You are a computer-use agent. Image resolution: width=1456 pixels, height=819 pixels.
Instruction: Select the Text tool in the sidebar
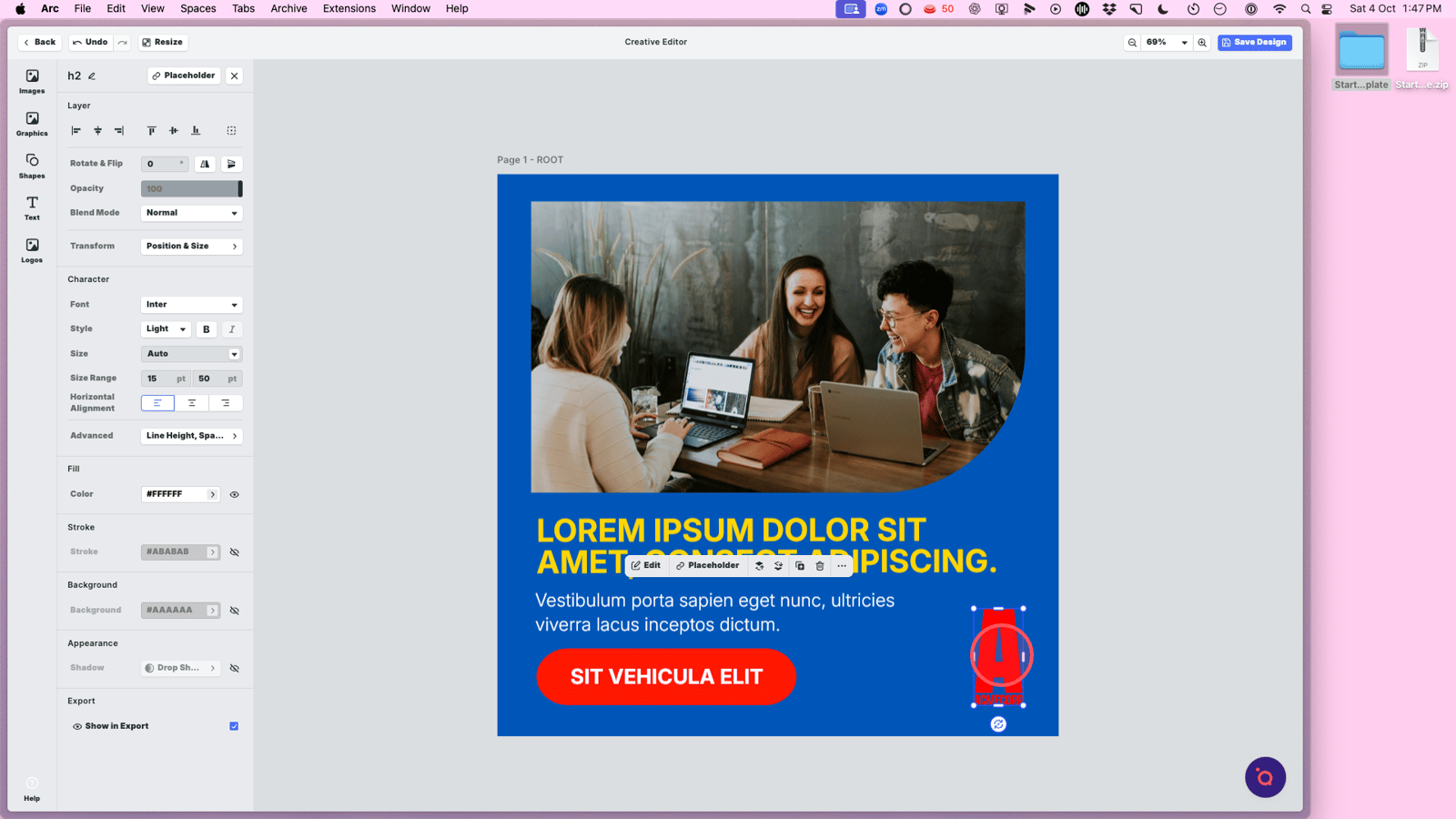32,208
